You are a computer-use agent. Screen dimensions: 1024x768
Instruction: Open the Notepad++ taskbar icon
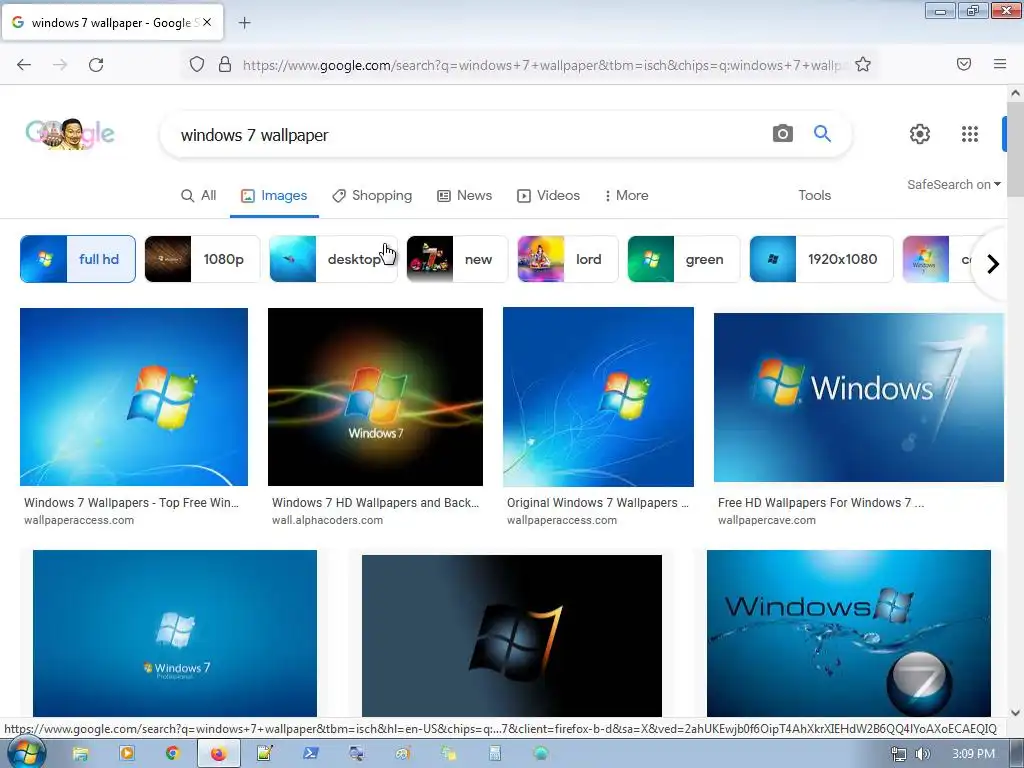(264, 754)
